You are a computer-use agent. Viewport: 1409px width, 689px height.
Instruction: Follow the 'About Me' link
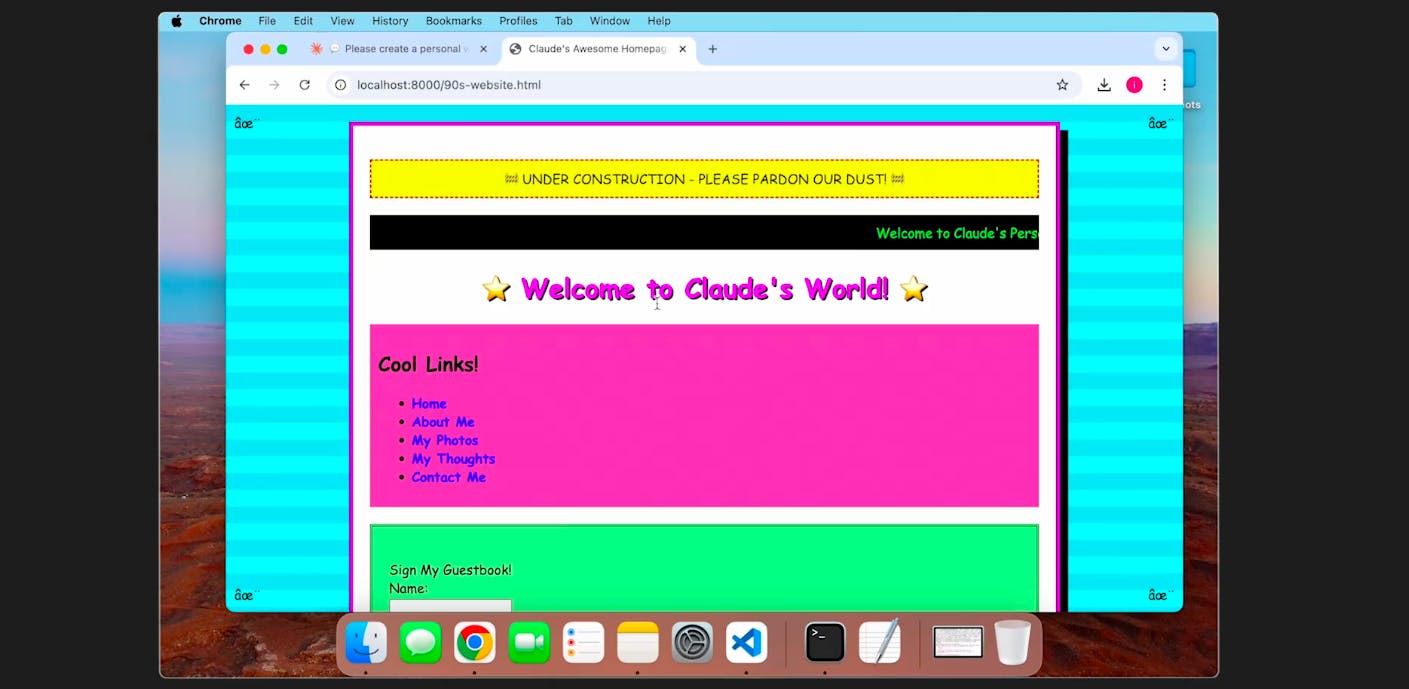click(x=442, y=421)
